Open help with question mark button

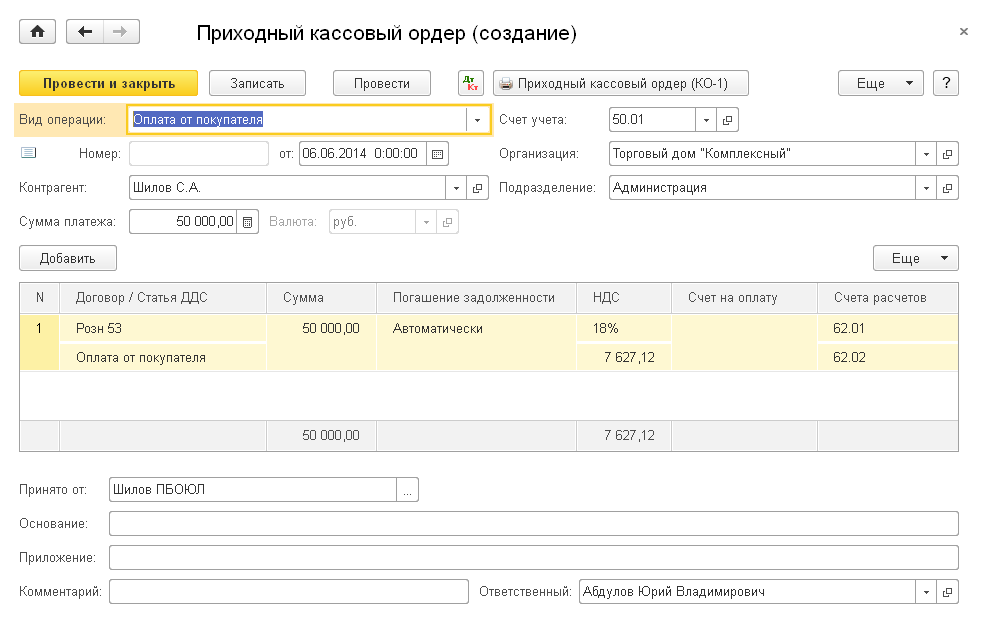(x=946, y=83)
